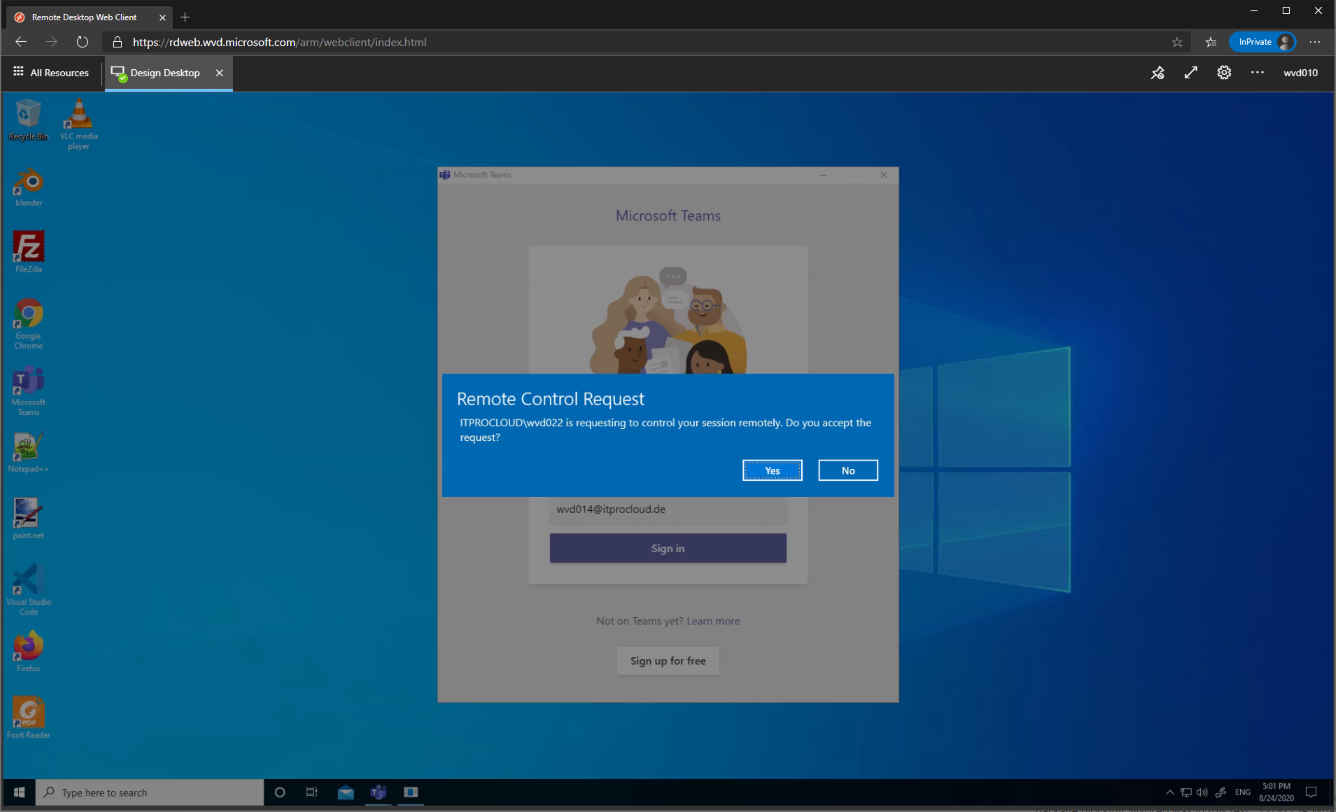
Task: Launch Firefox from the desktop
Action: [28, 652]
